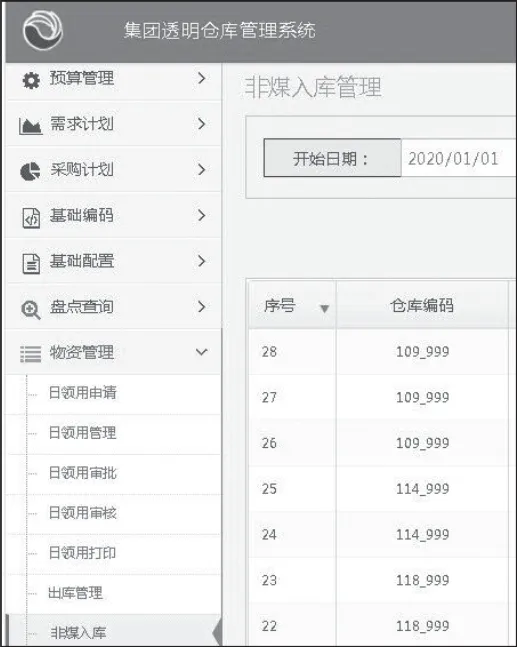
Task: Open the 日领用审批 submenu item
Action: click(83, 472)
